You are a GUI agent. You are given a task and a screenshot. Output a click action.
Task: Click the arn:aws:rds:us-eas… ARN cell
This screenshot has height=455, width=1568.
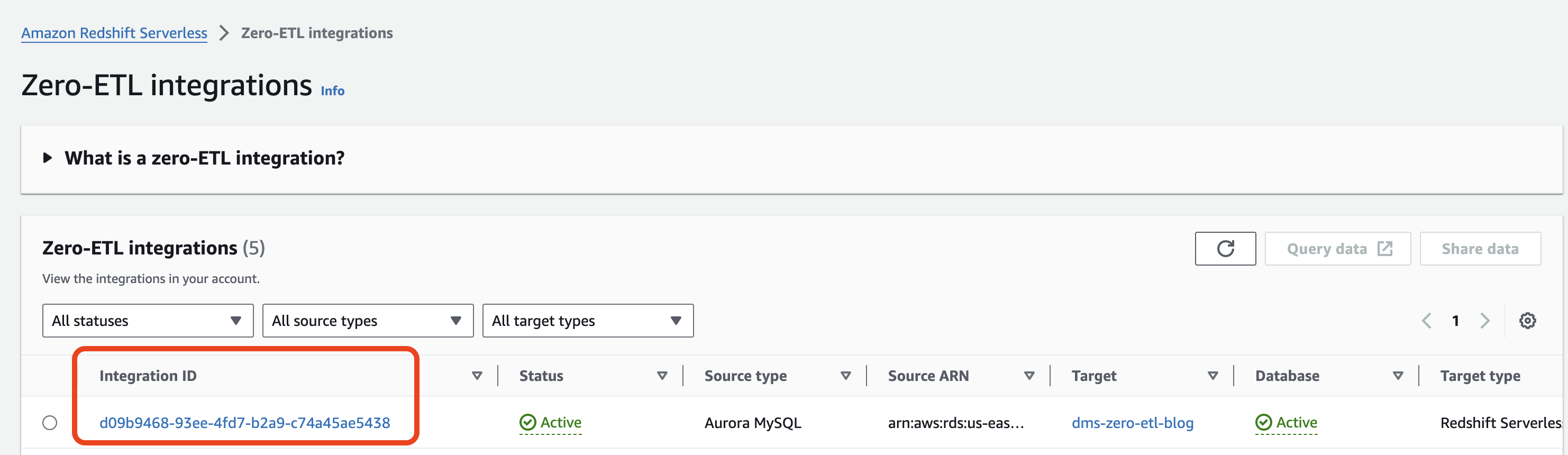(x=955, y=423)
